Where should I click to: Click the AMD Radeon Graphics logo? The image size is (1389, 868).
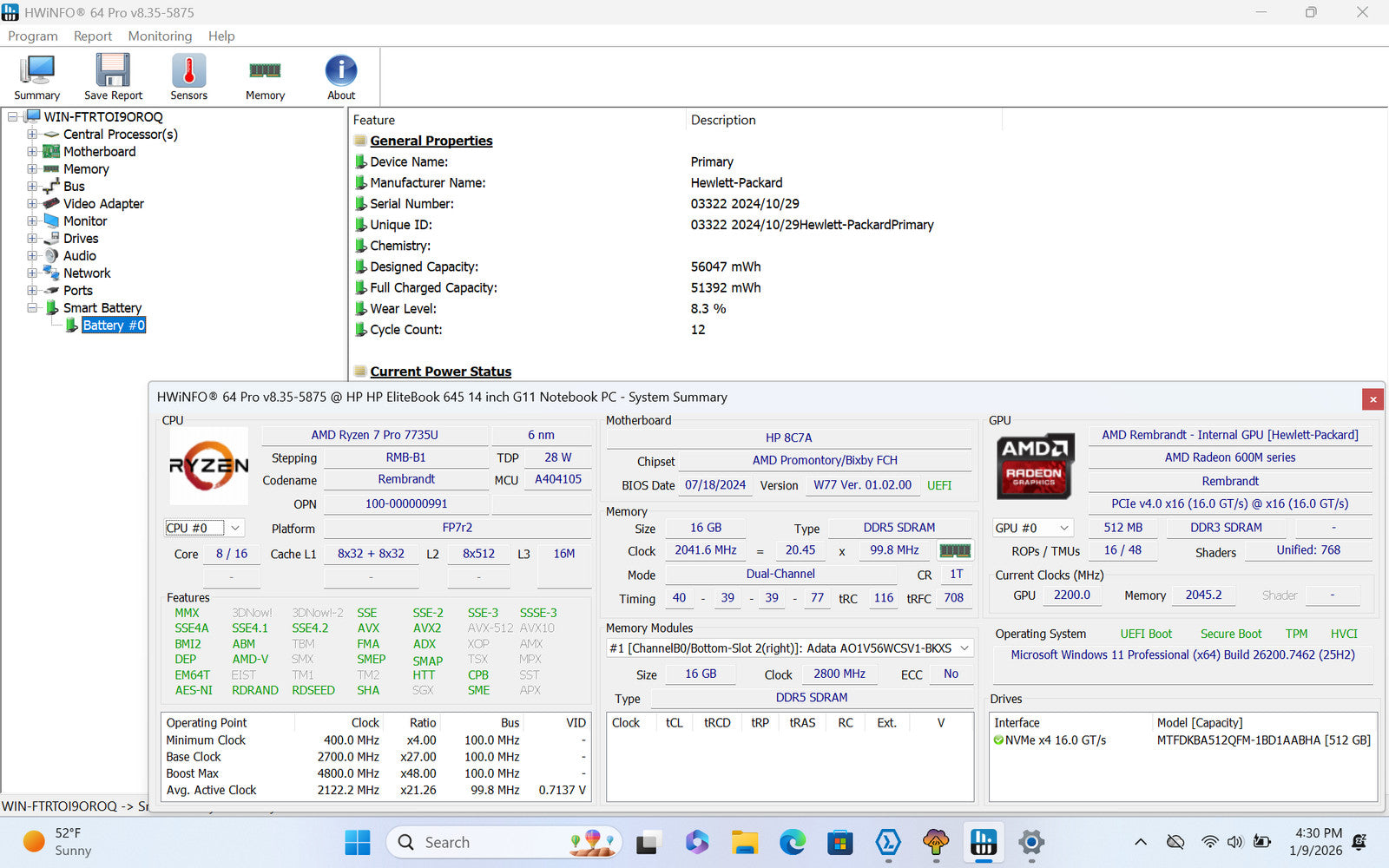point(1034,466)
